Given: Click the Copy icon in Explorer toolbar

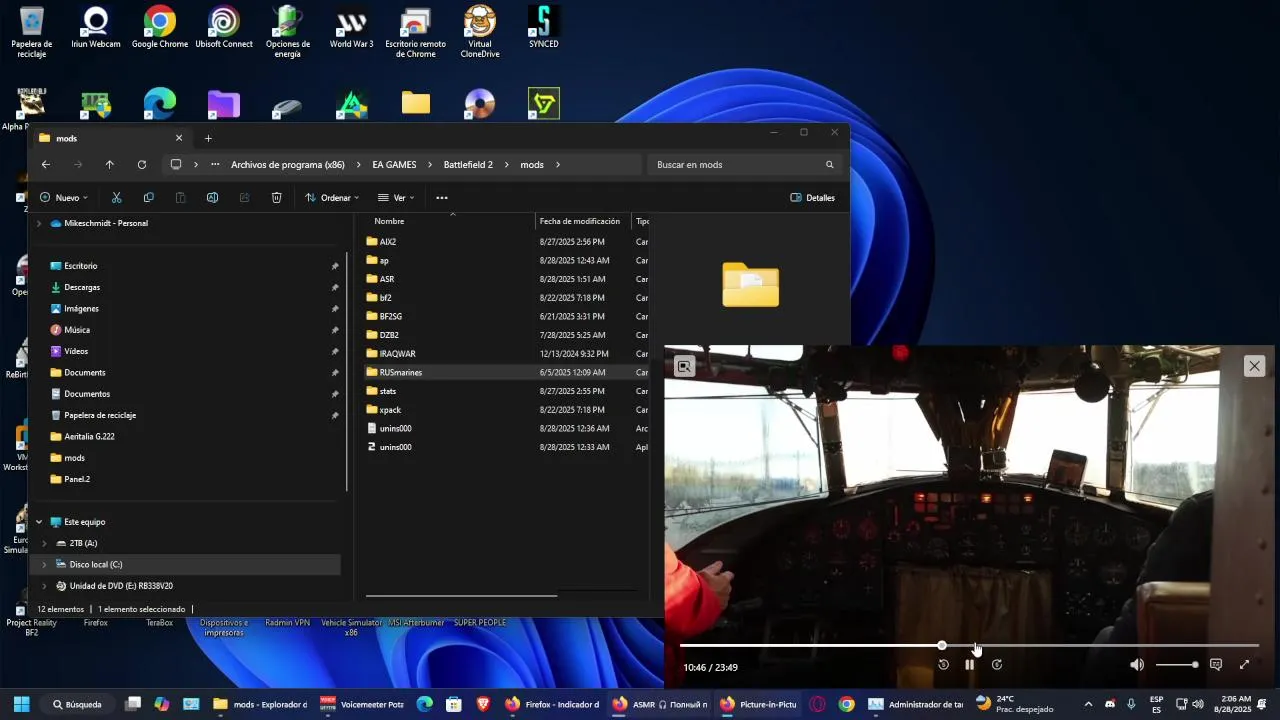Looking at the screenshot, I should (x=148, y=198).
